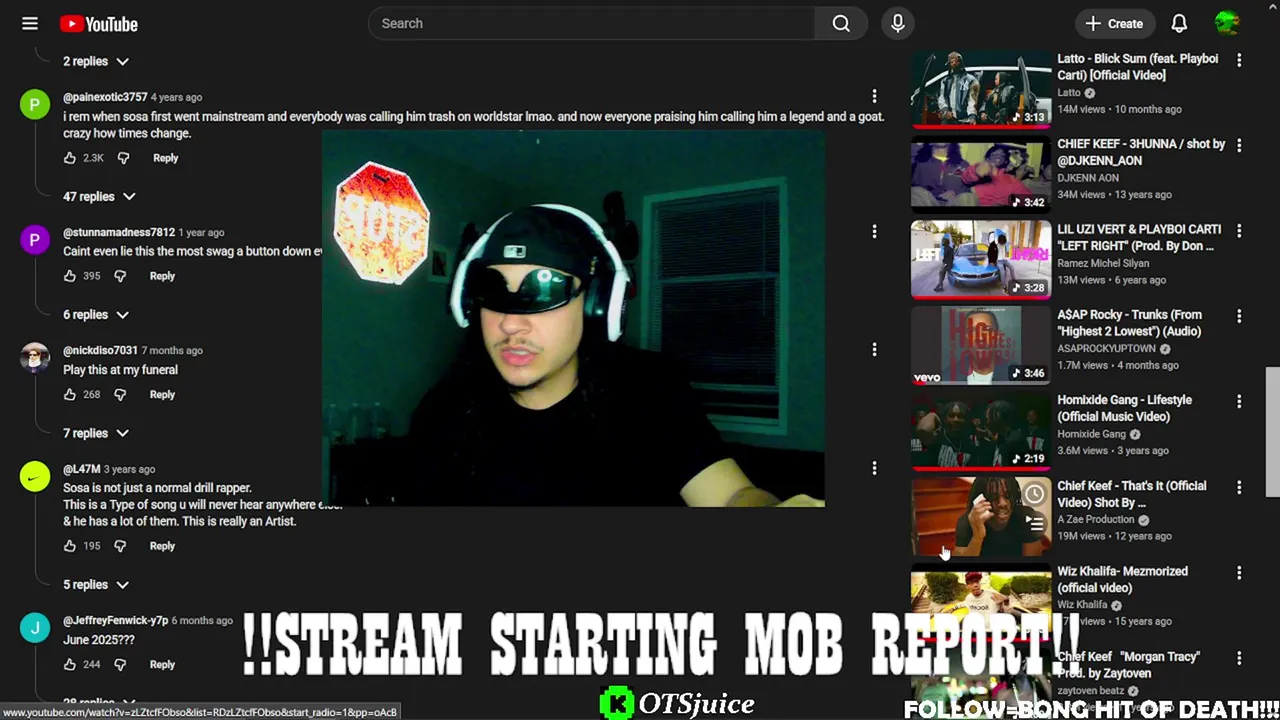Open @L47M channel link
The height and width of the screenshot is (720, 1280).
point(82,469)
